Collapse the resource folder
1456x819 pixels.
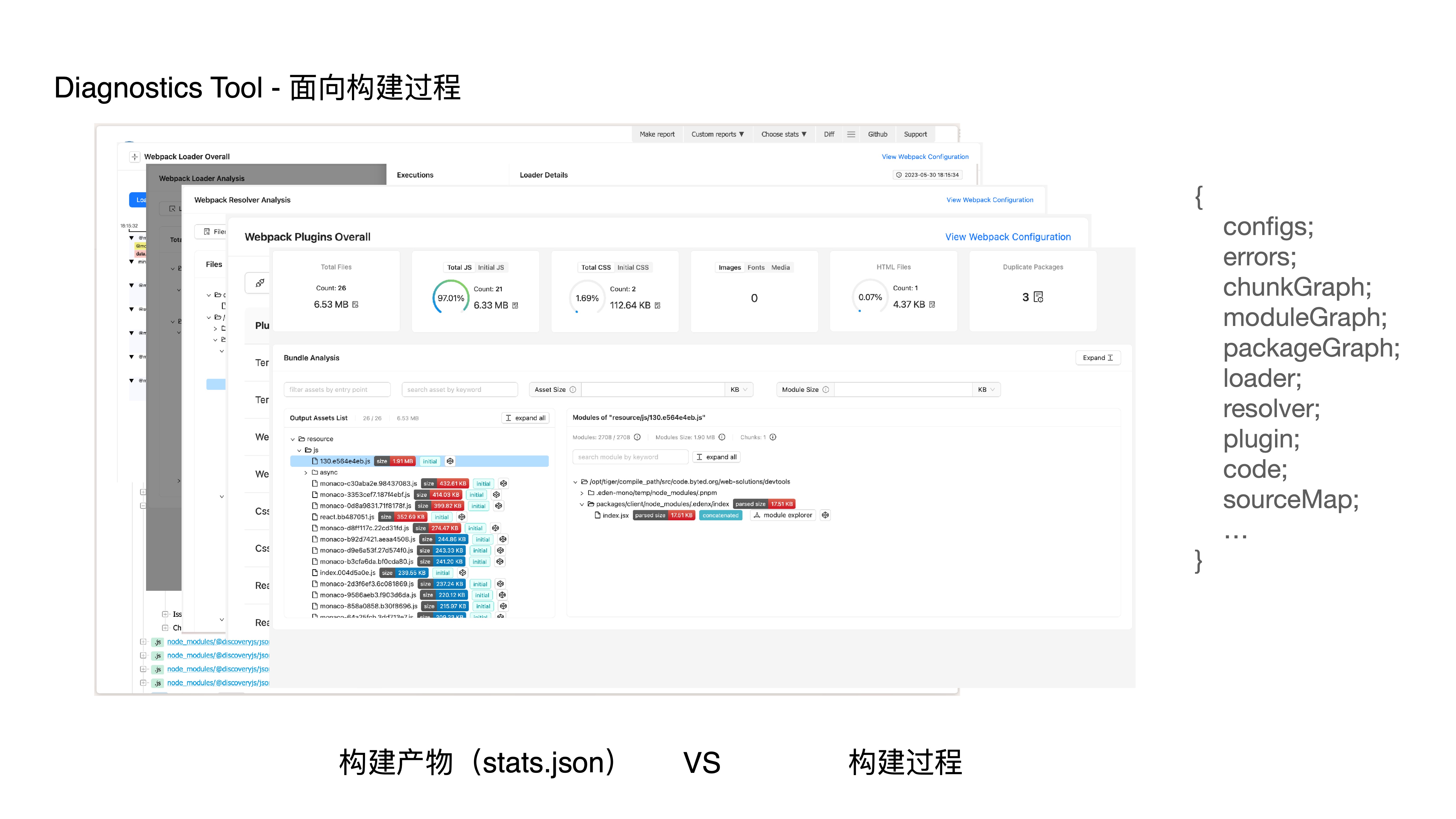pos(293,439)
